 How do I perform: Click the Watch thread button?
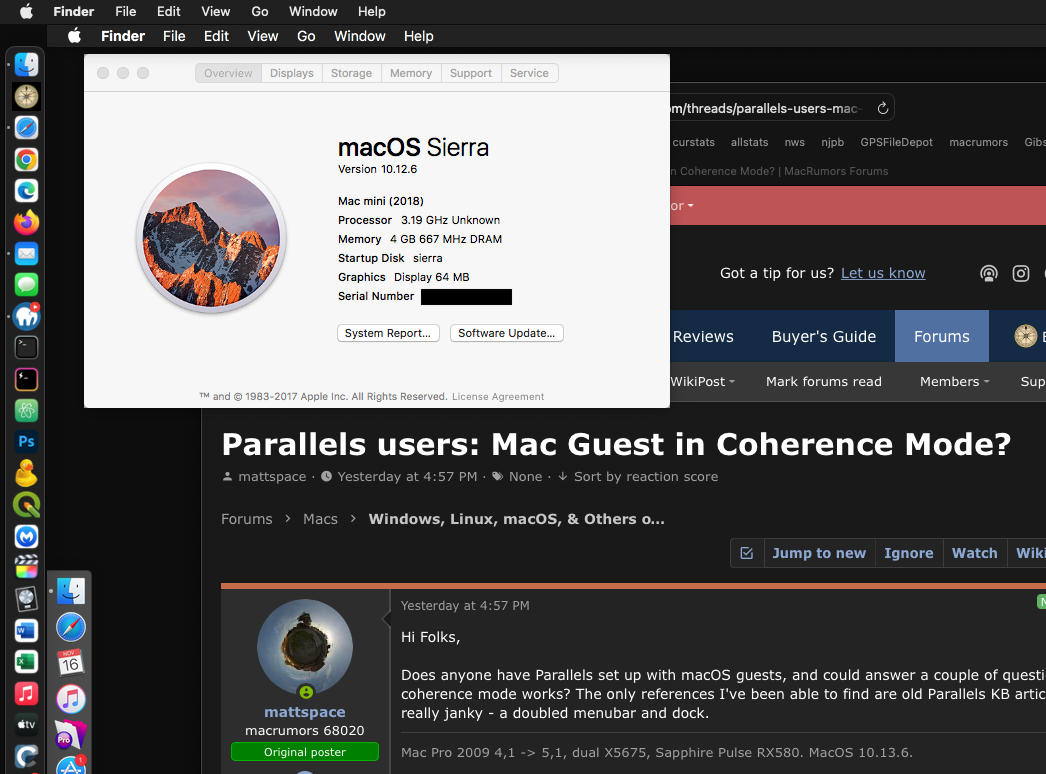pos(975,553)
